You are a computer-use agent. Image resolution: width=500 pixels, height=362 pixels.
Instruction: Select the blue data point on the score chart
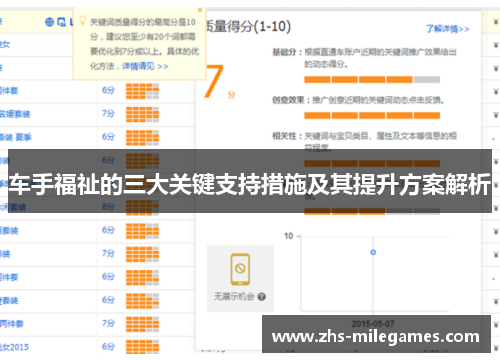click(373, 252)
